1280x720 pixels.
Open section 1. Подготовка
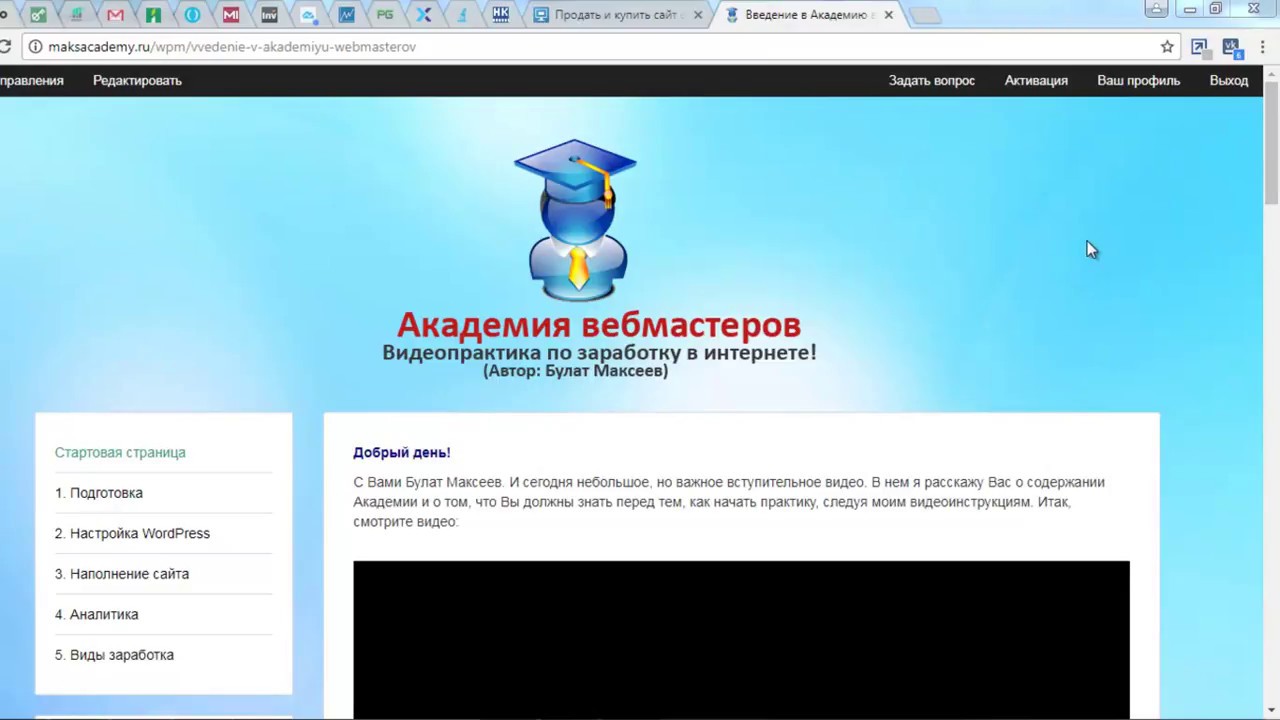click(99, 493)
